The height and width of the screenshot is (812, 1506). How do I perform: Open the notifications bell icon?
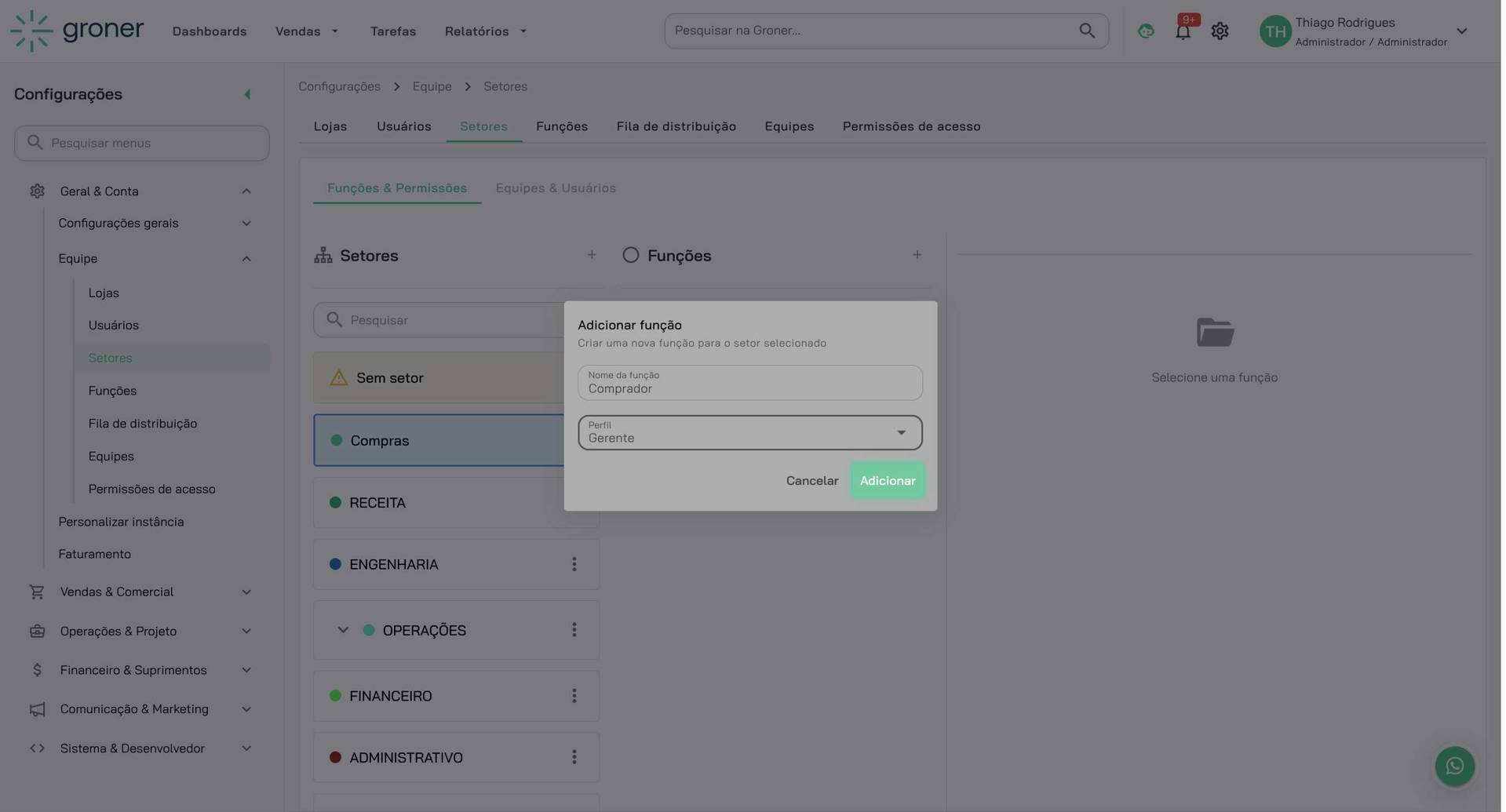(1182, 31)
